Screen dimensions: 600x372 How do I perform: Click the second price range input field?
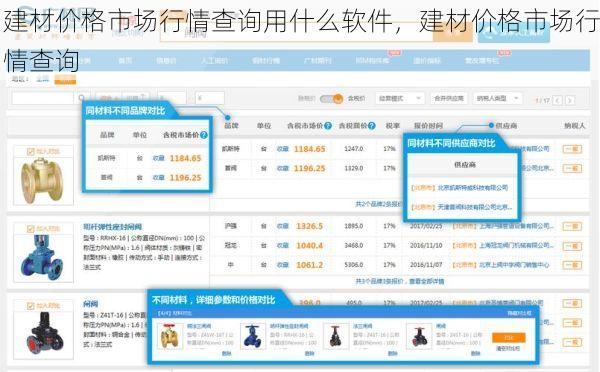click(210, 98)
